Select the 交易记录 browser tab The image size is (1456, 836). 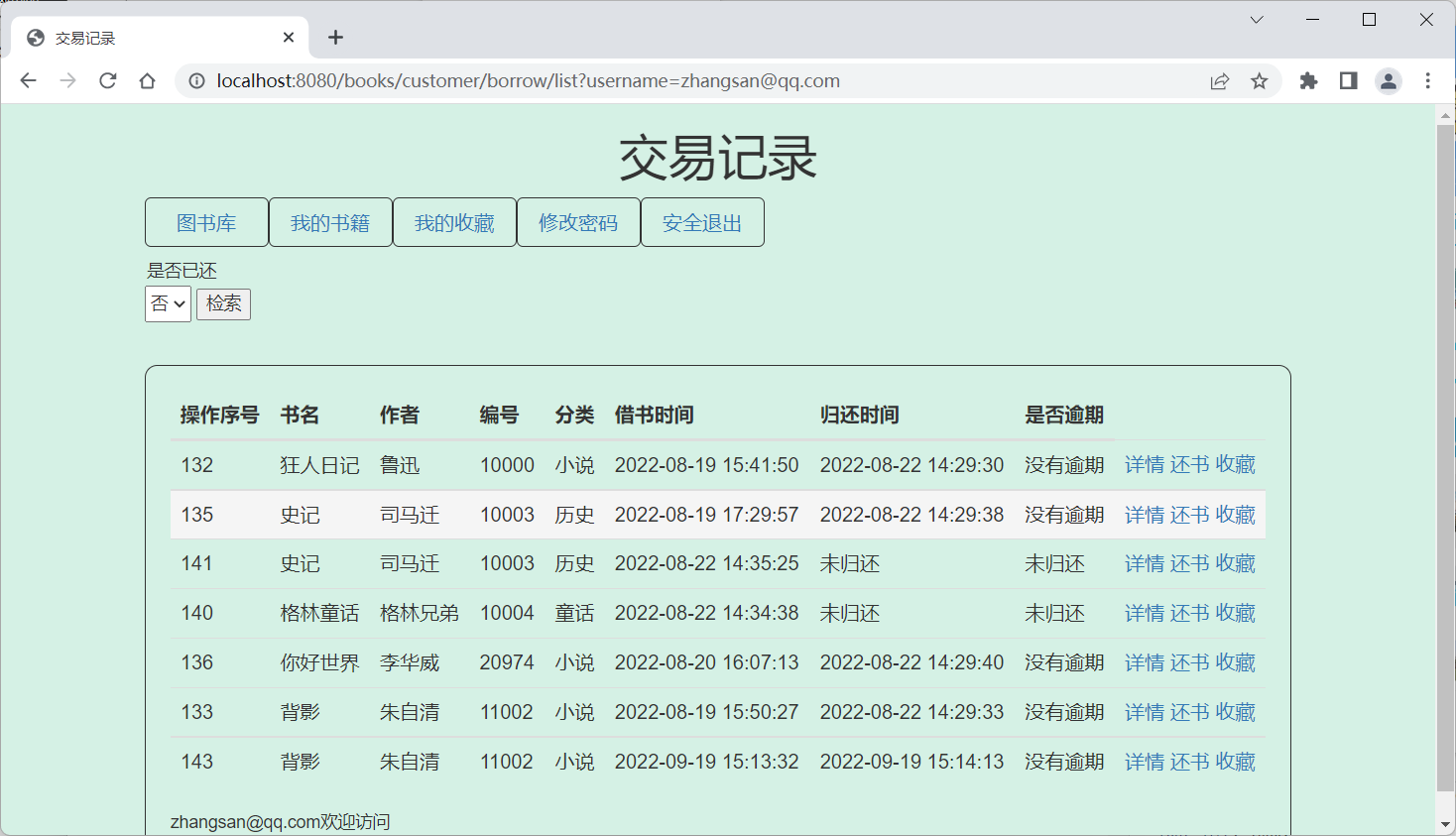point(159,38)
